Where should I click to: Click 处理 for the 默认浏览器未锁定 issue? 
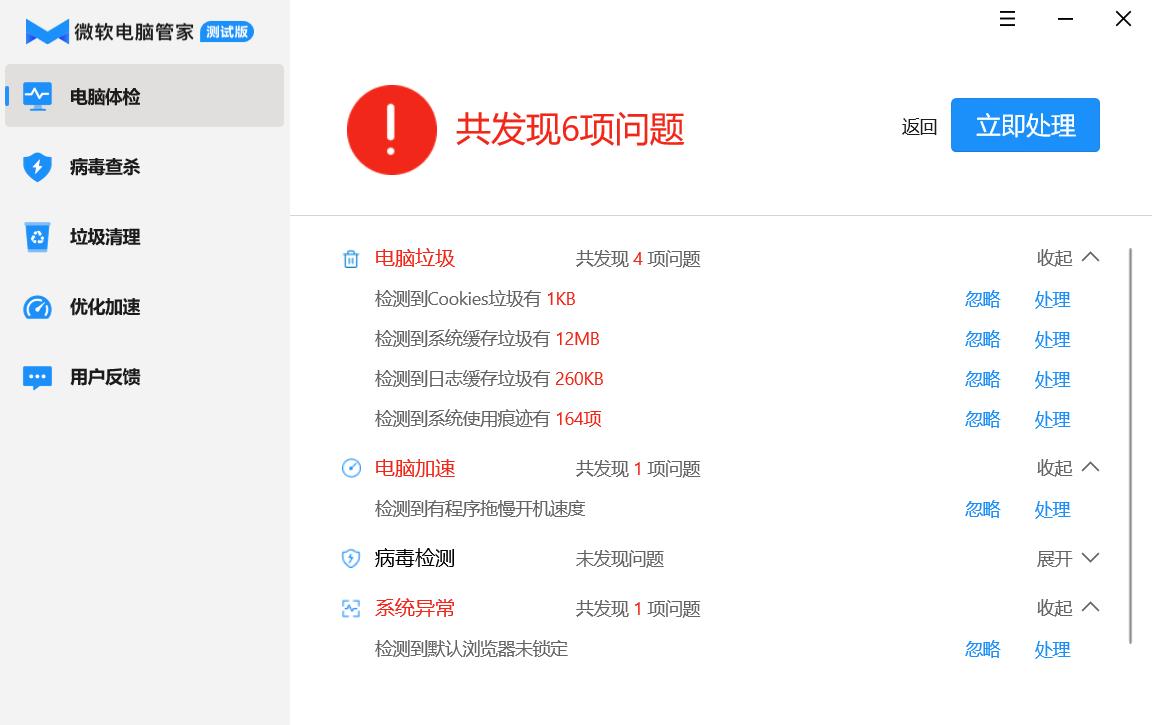(x=1052, y=648)
